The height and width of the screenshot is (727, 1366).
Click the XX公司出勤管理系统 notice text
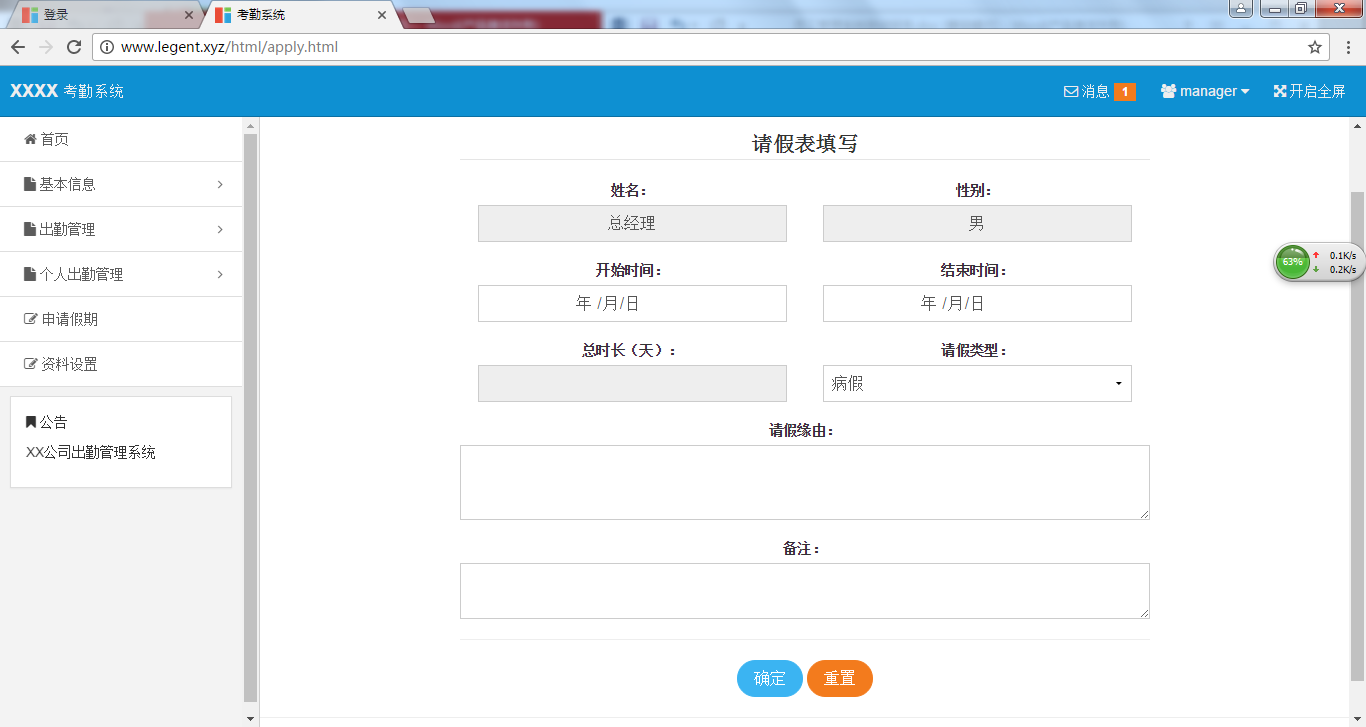click(x=91, y=452)
